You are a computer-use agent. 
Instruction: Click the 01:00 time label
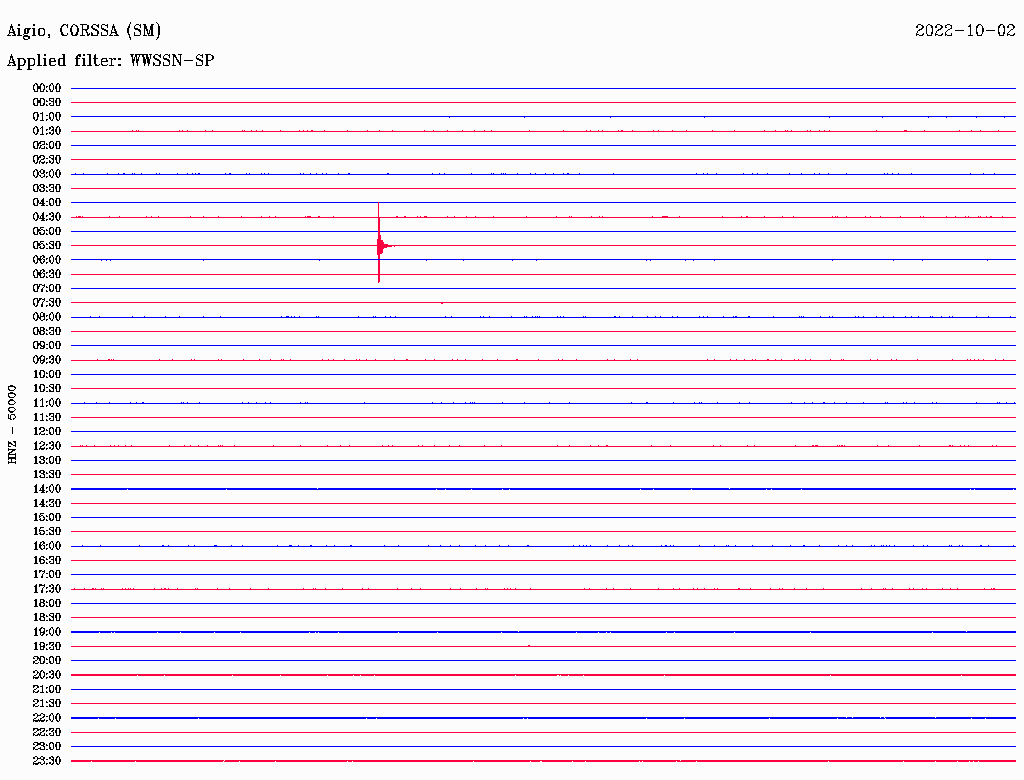47,116
